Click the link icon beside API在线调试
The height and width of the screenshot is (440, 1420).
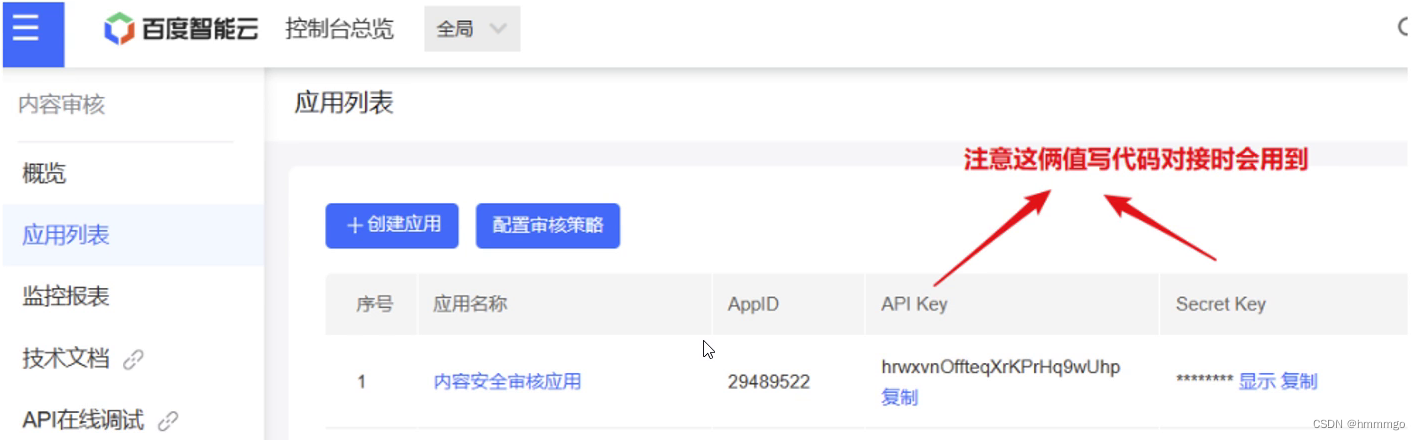pos(168,421)
